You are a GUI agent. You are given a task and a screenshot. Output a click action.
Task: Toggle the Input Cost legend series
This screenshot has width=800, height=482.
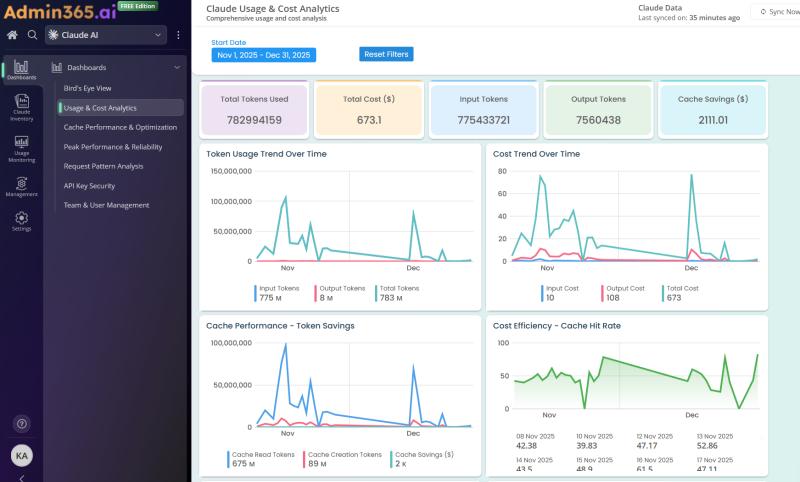pyautogui.click(x=560, y=293)
